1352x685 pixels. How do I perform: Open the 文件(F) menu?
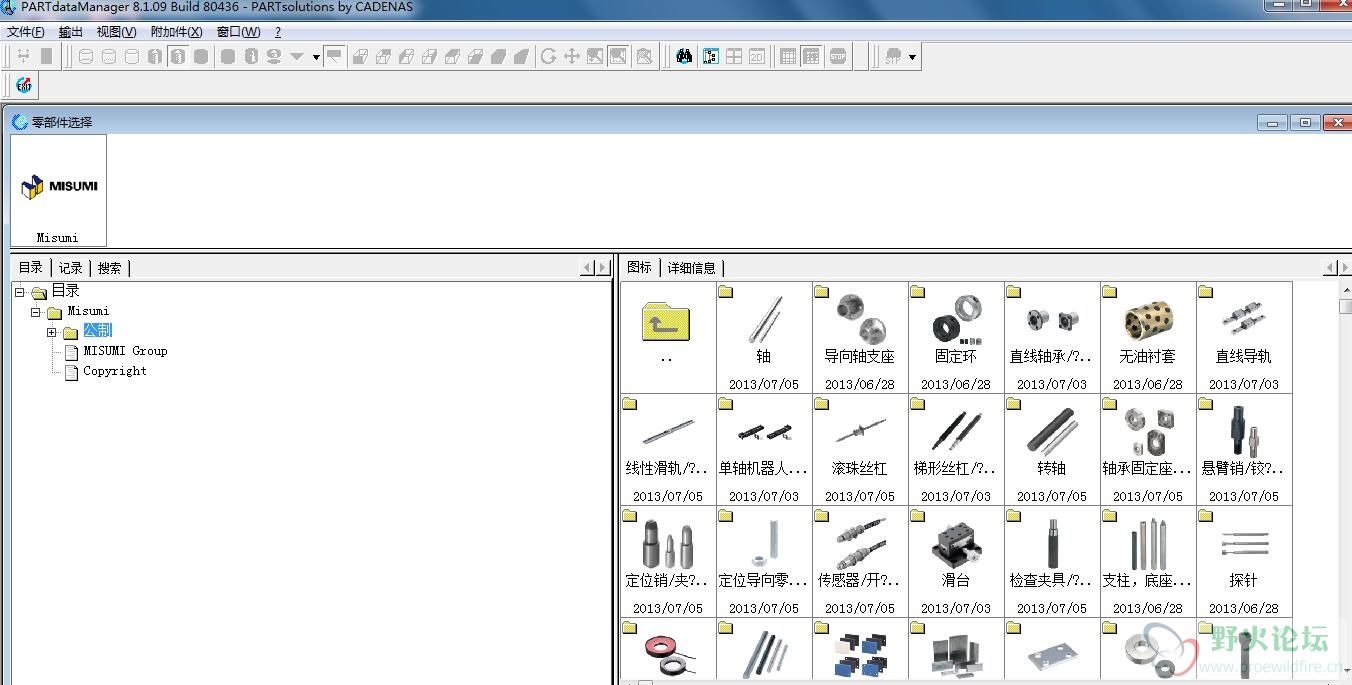(x=26, y=32)
